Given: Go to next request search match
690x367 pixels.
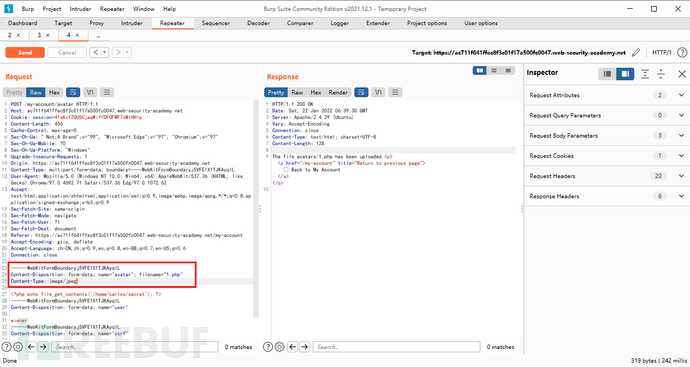Looking at the screenshot, I should pyautogui.click(x=43, y=347).
